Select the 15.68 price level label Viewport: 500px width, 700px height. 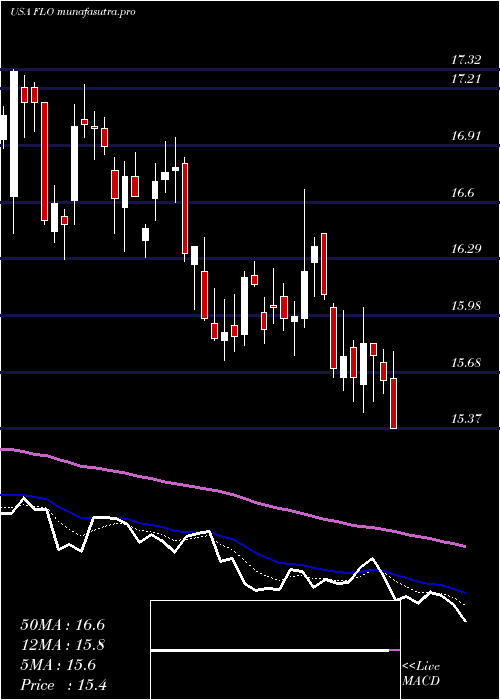tap(466, 362)
